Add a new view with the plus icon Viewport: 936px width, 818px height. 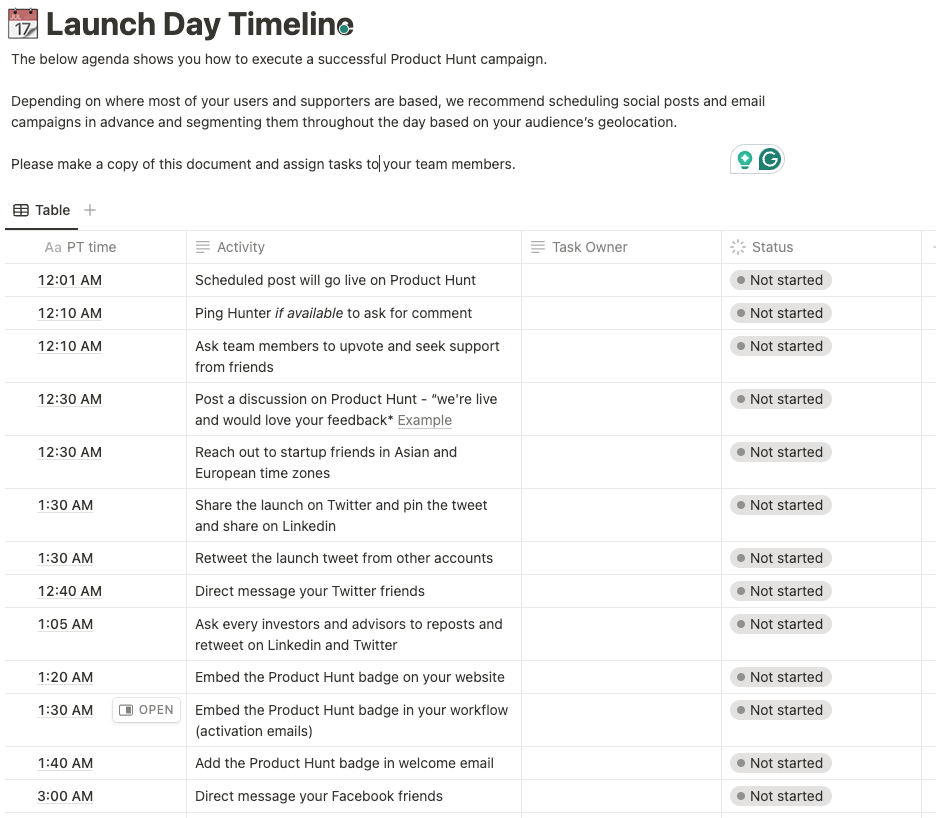[90, 210]
